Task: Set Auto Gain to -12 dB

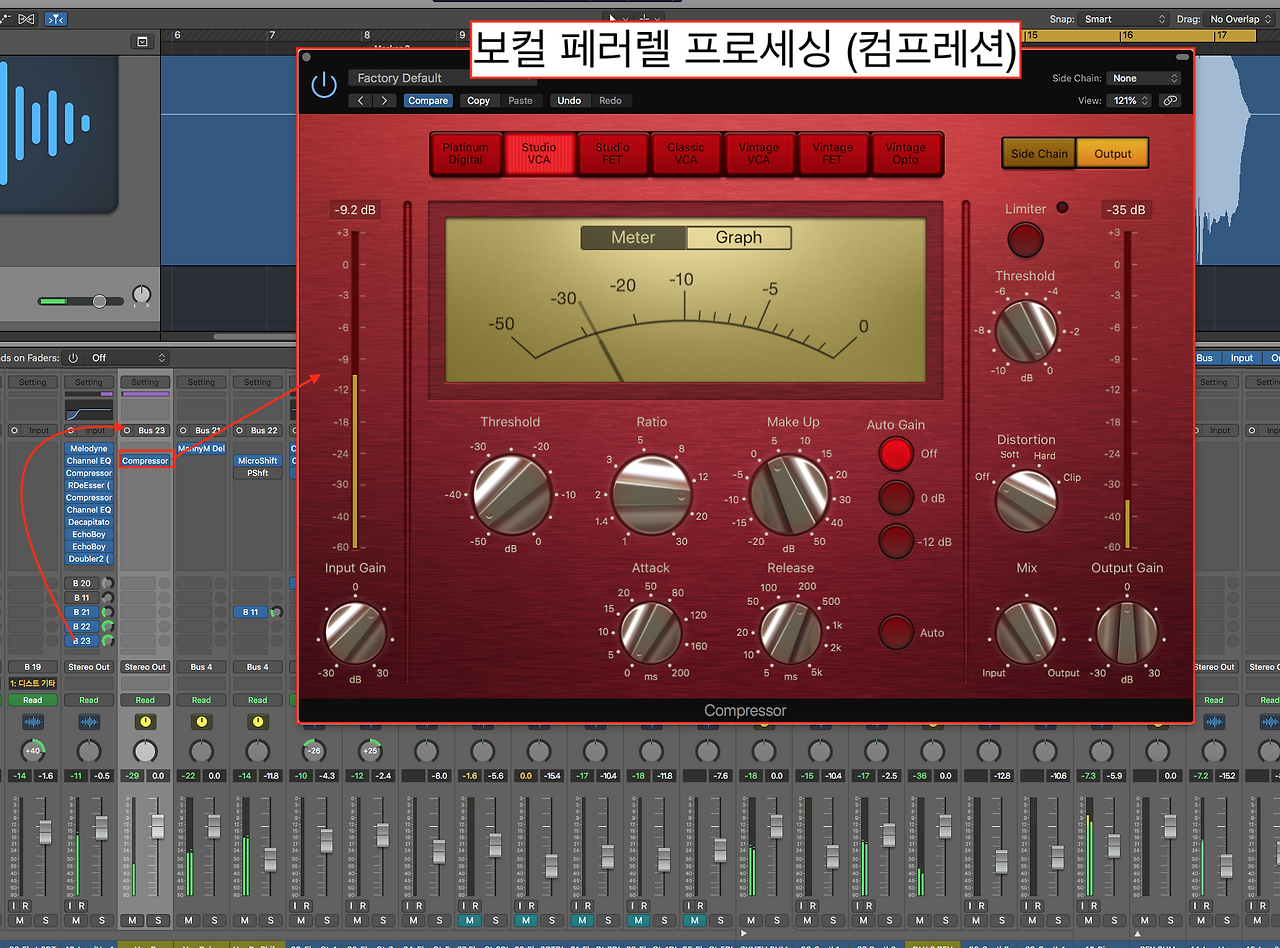Action: (x=896, y=541)
